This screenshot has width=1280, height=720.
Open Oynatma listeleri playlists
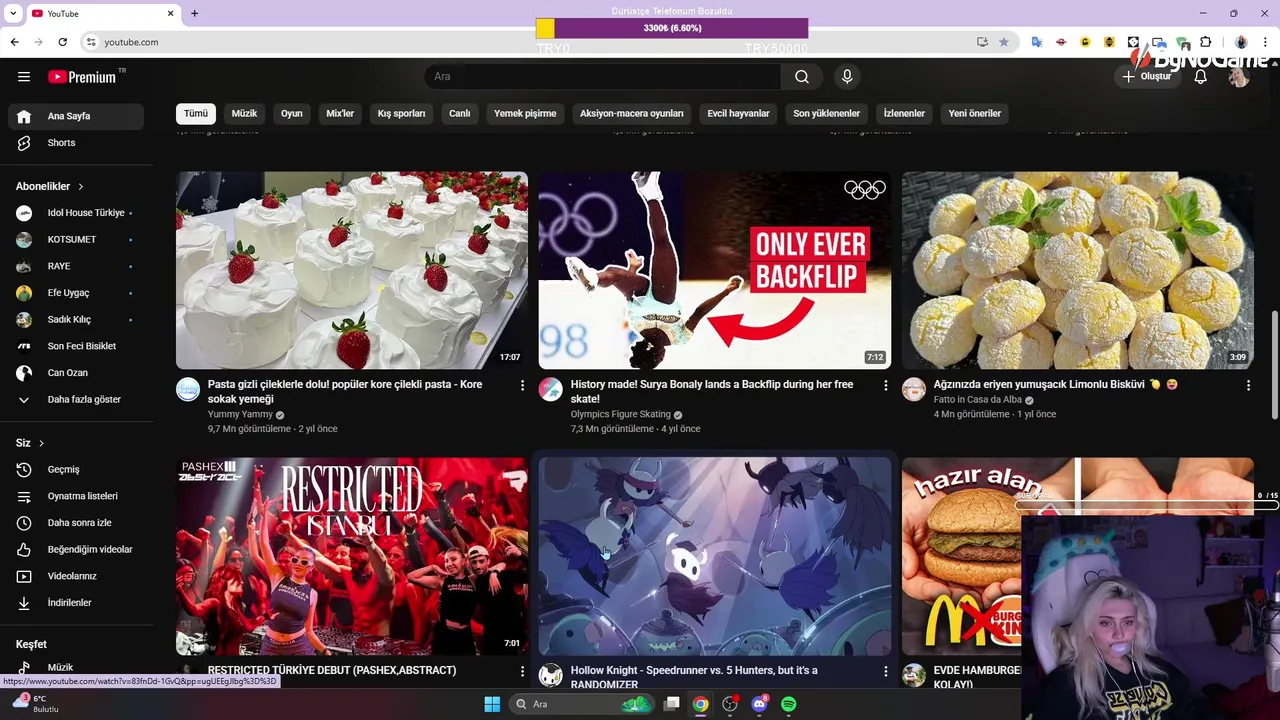pos(76,496)
